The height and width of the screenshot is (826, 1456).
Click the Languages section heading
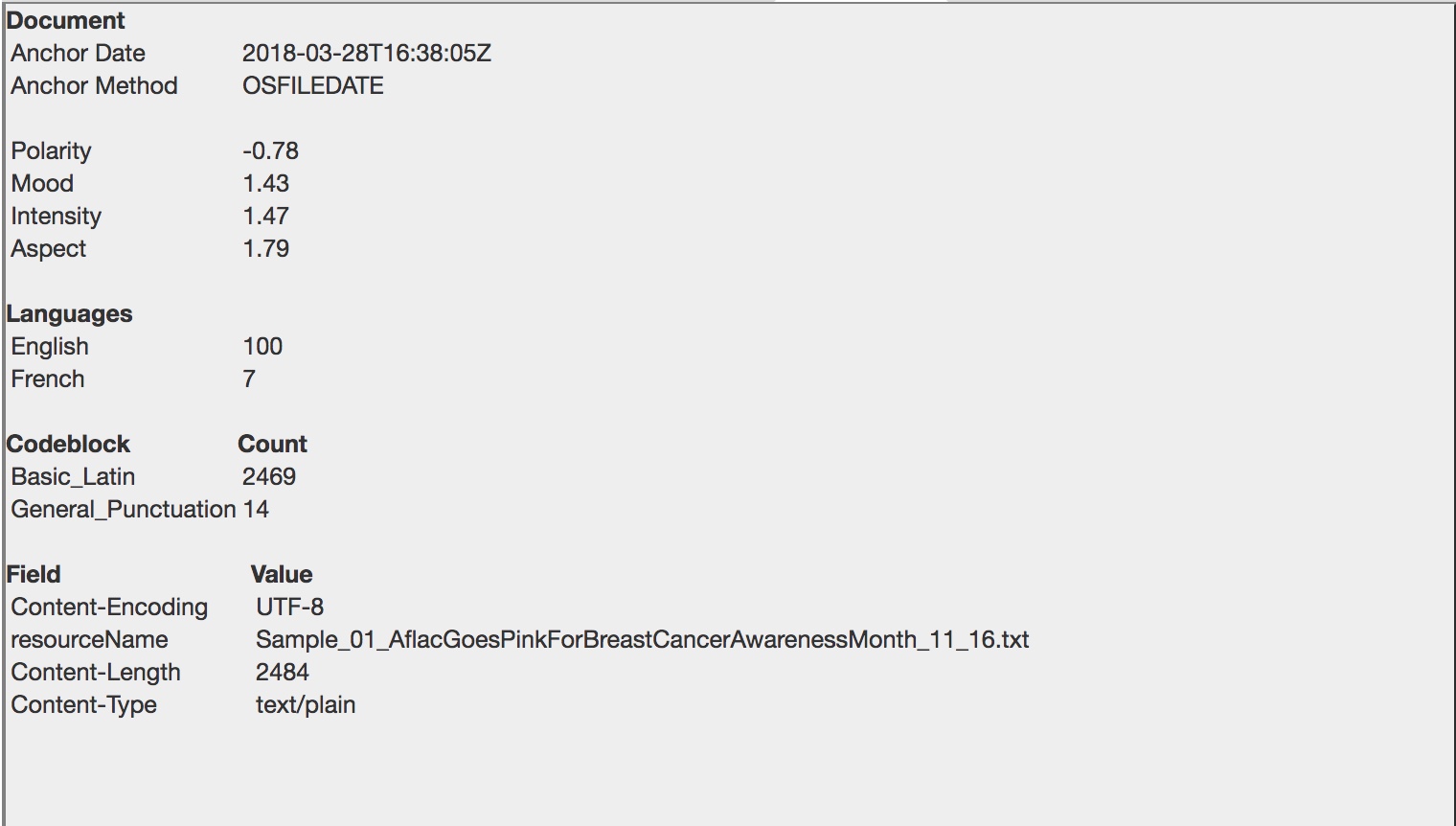pos(69,313)
